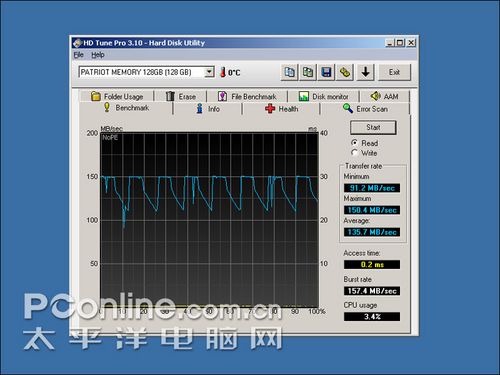Switch to the Disk monitor tab
500x375 pixels.
[x=324, y=96]
